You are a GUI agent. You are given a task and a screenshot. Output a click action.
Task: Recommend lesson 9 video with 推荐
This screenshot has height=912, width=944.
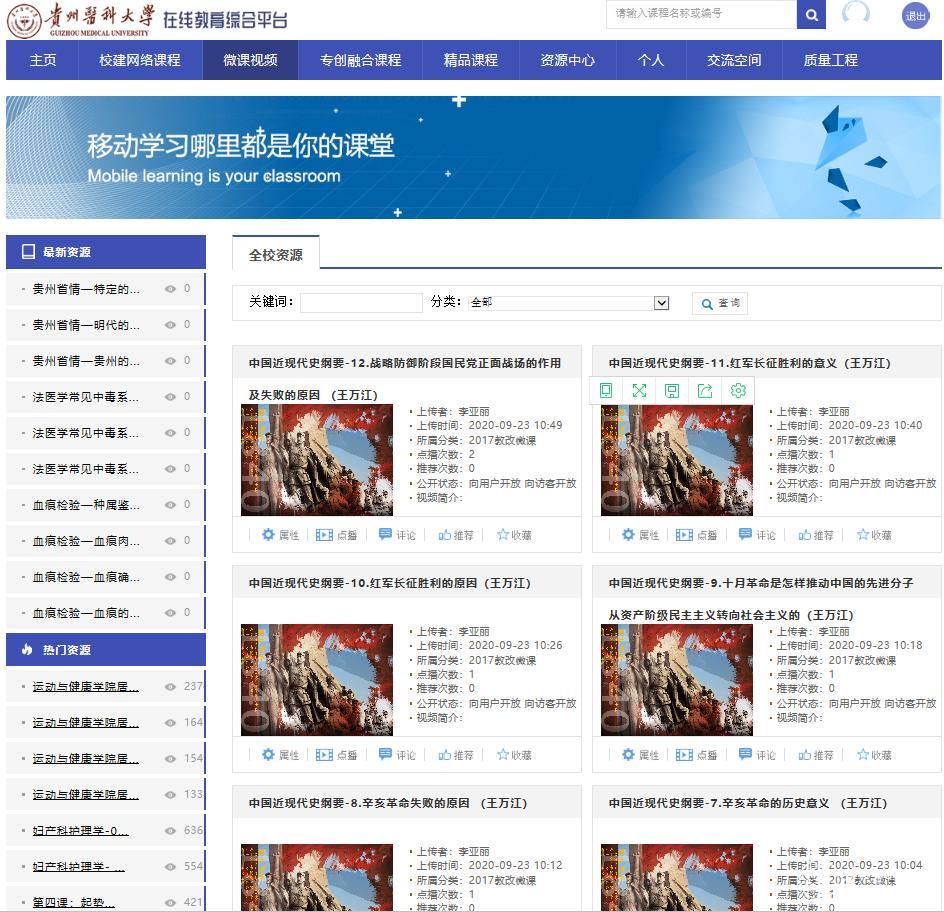pyautogui.click(x=815, y=755)
